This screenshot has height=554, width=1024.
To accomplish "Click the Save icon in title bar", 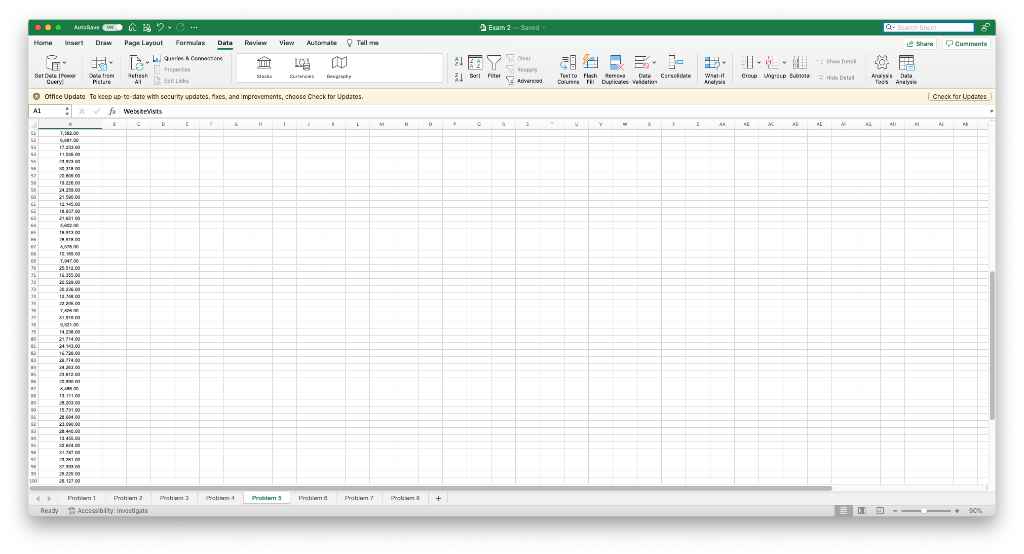I will 147,27.
